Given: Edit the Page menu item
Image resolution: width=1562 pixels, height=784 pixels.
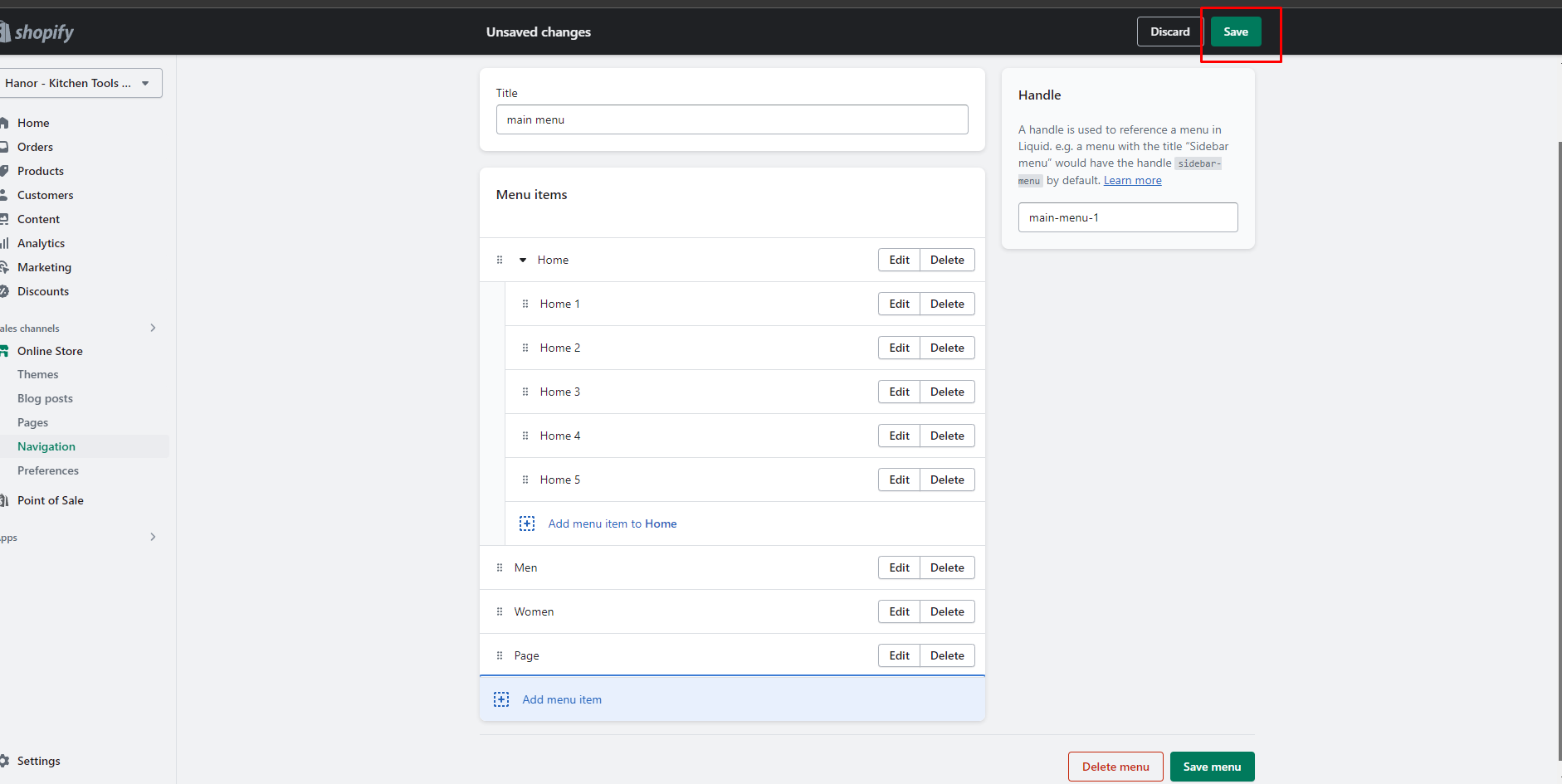Looking at the screenshot, I should pos(899,655).
